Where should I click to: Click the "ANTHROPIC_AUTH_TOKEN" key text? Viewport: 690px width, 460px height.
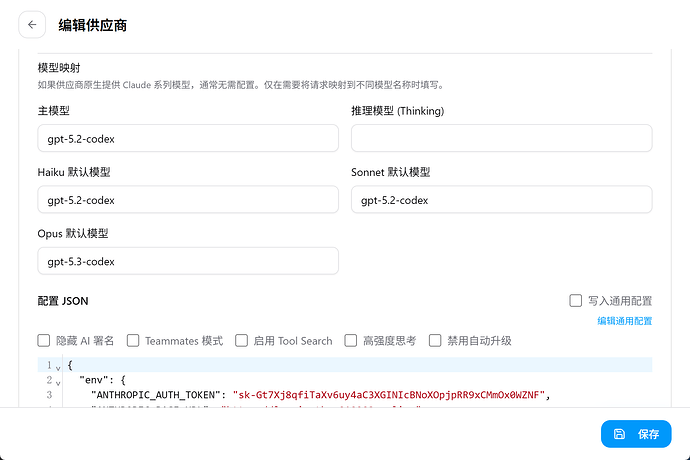coord(155,395)
